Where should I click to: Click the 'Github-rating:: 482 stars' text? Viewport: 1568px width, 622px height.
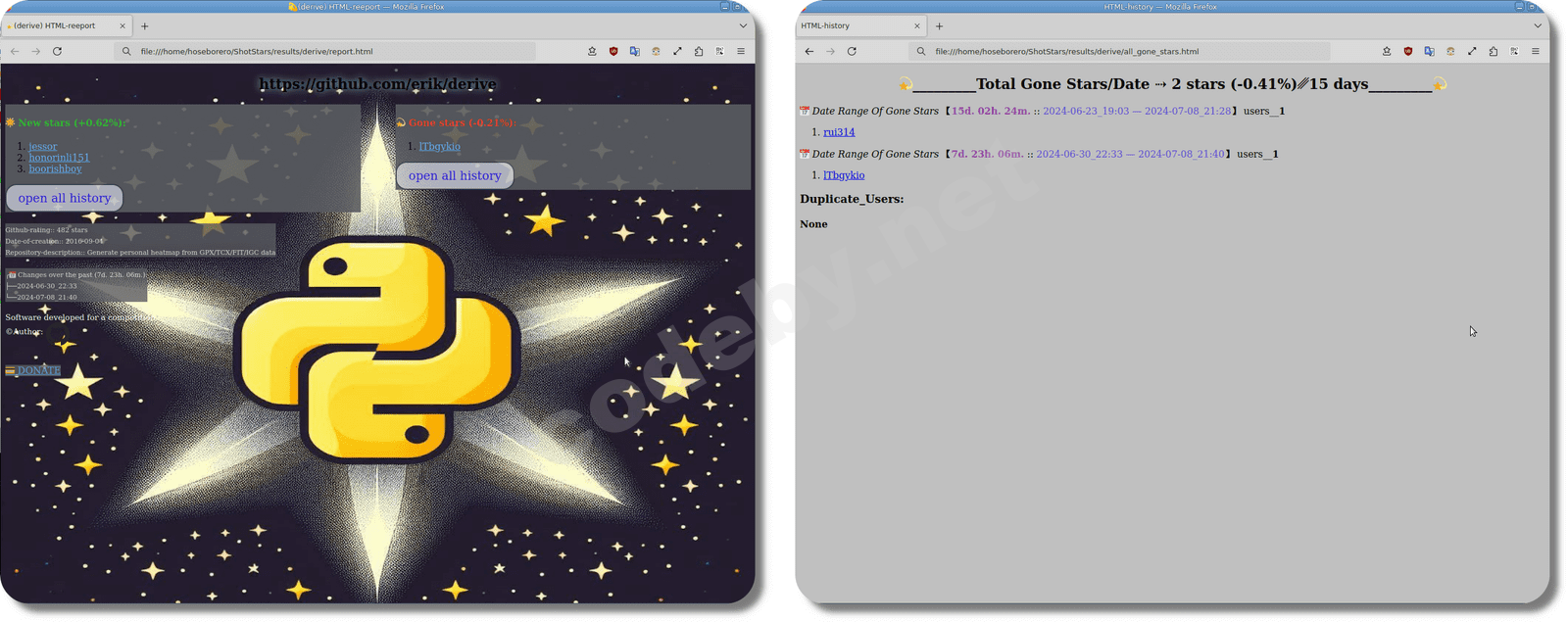coord(46,230)
